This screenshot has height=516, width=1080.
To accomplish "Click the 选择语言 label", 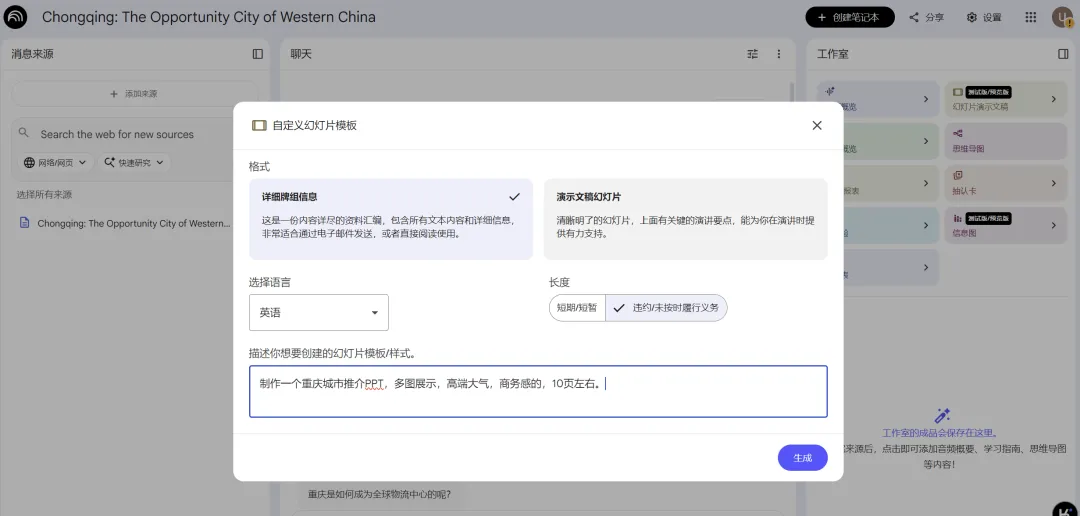I will tap(270, 282).
